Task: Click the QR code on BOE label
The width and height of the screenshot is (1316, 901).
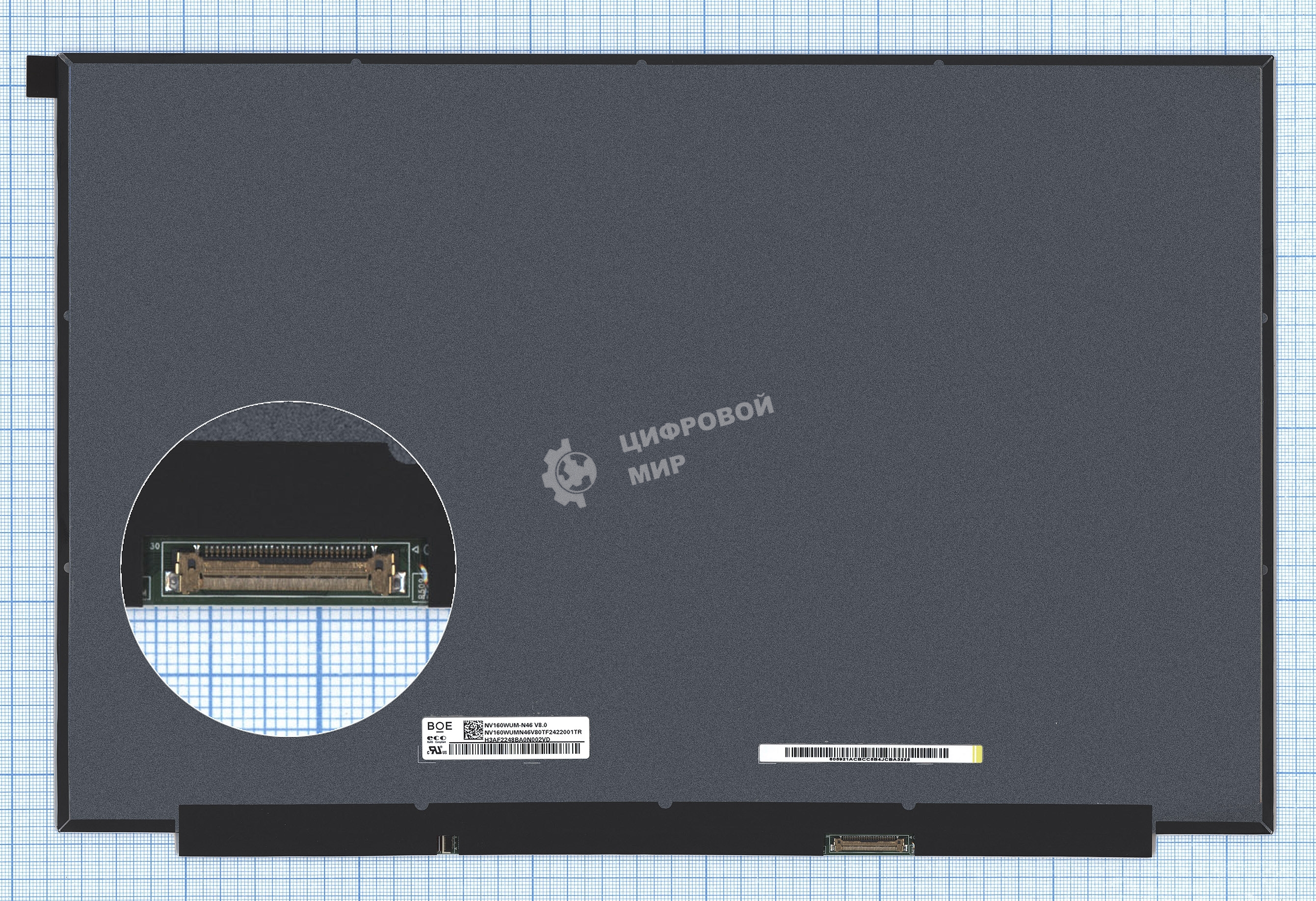Action: 473,731
